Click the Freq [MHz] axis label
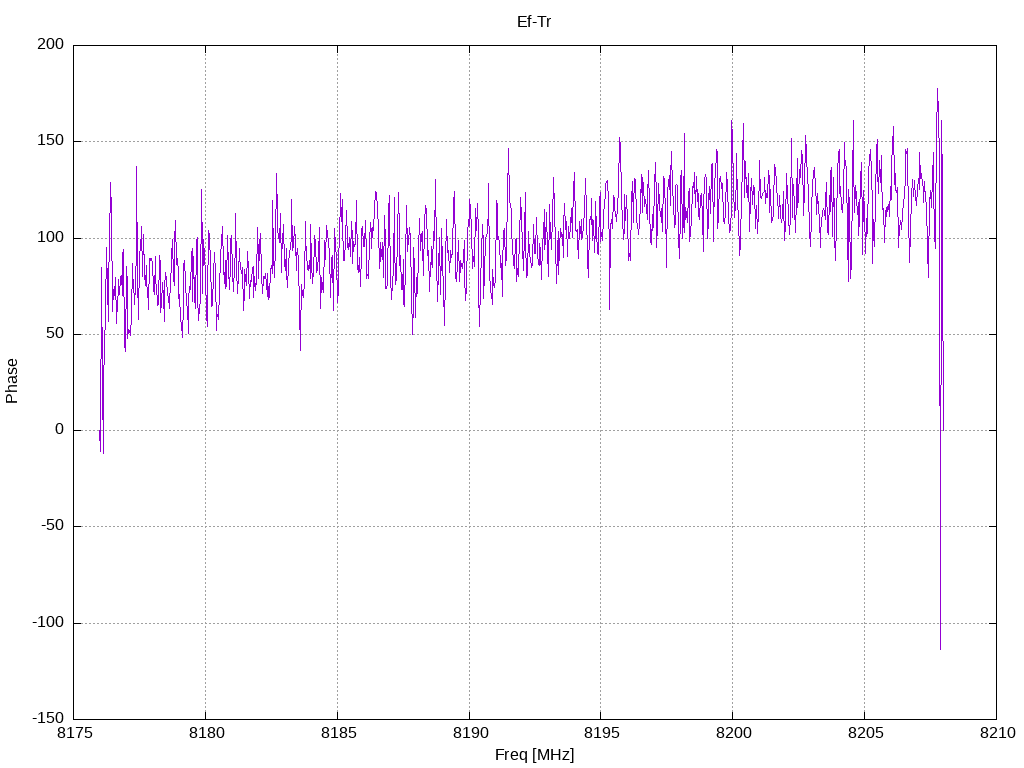Image resolution: width=1024 pixels, height=768 pixels. point(534,755)
